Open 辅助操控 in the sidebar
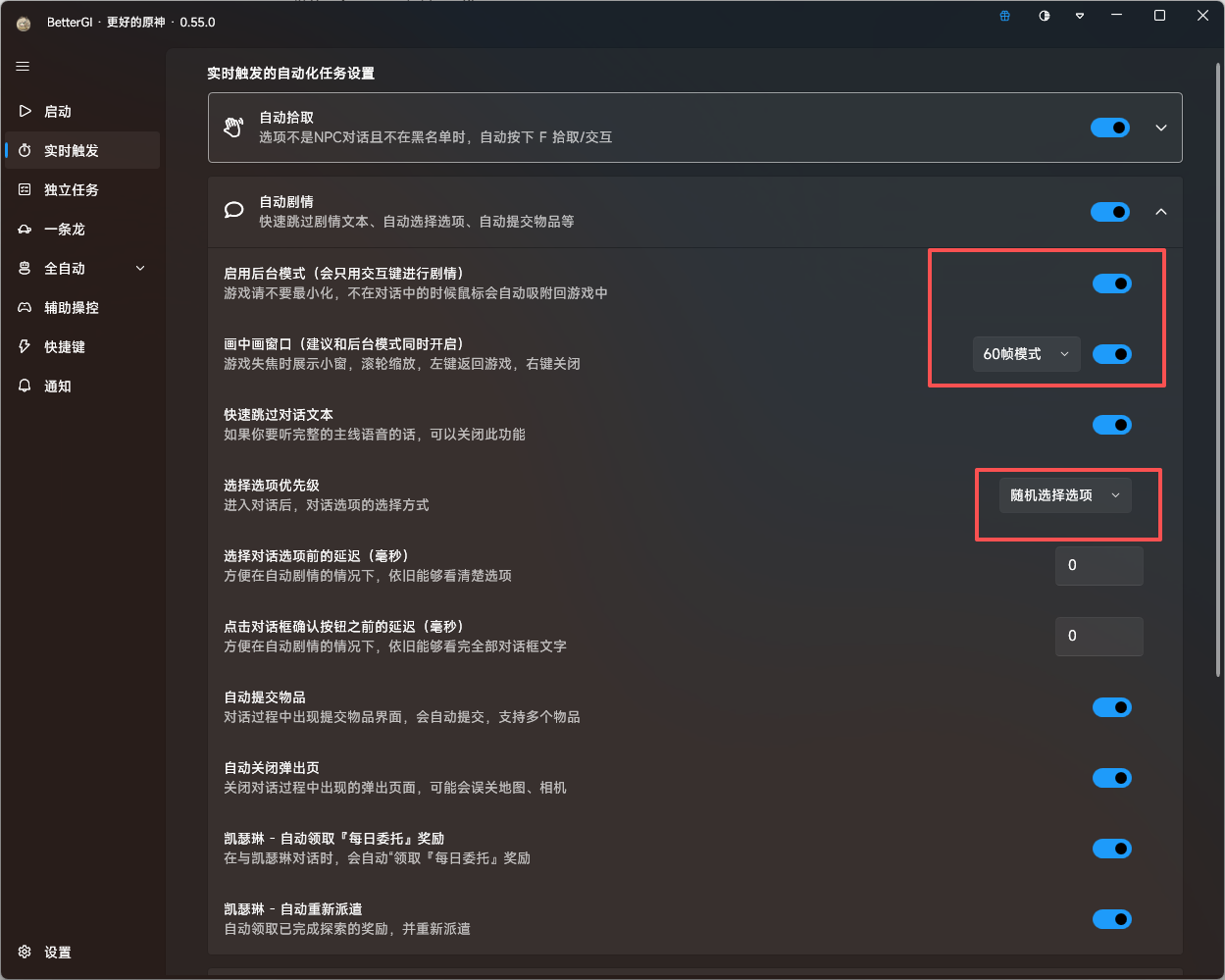This screenshot has height=980, width=1225. 72,307
